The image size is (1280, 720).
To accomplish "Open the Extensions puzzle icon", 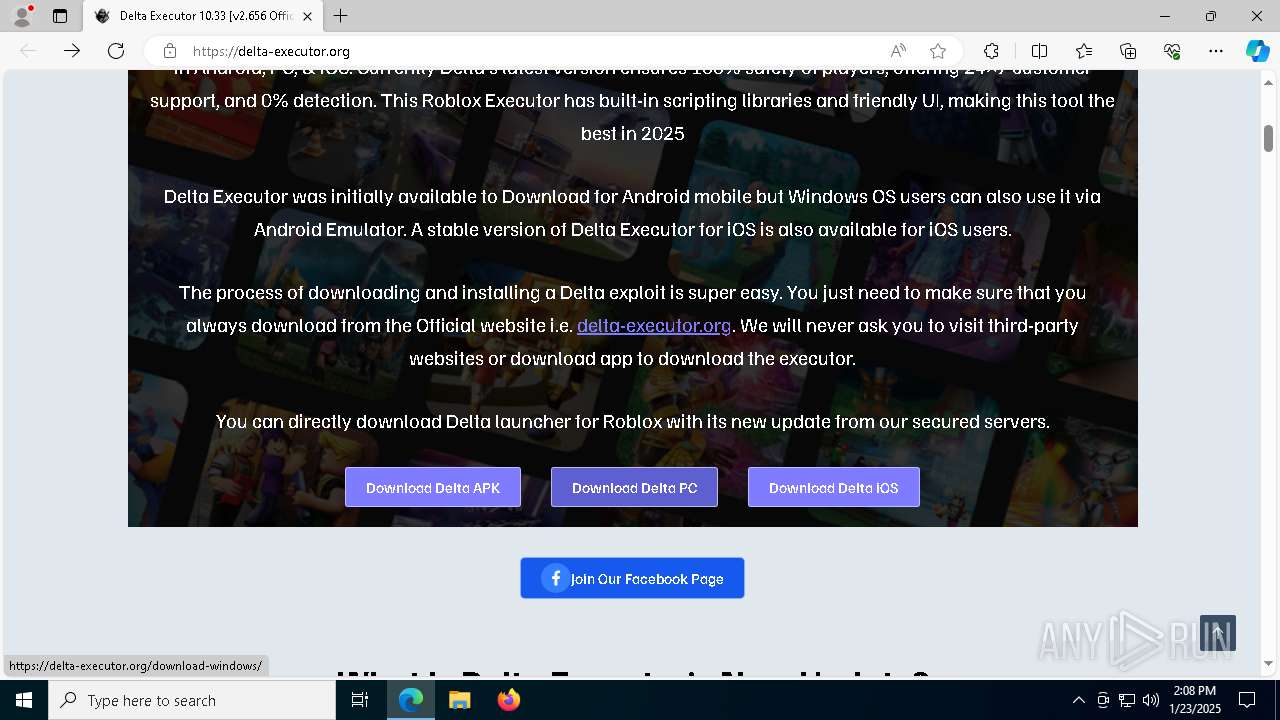I will click(x=991, y=51).
